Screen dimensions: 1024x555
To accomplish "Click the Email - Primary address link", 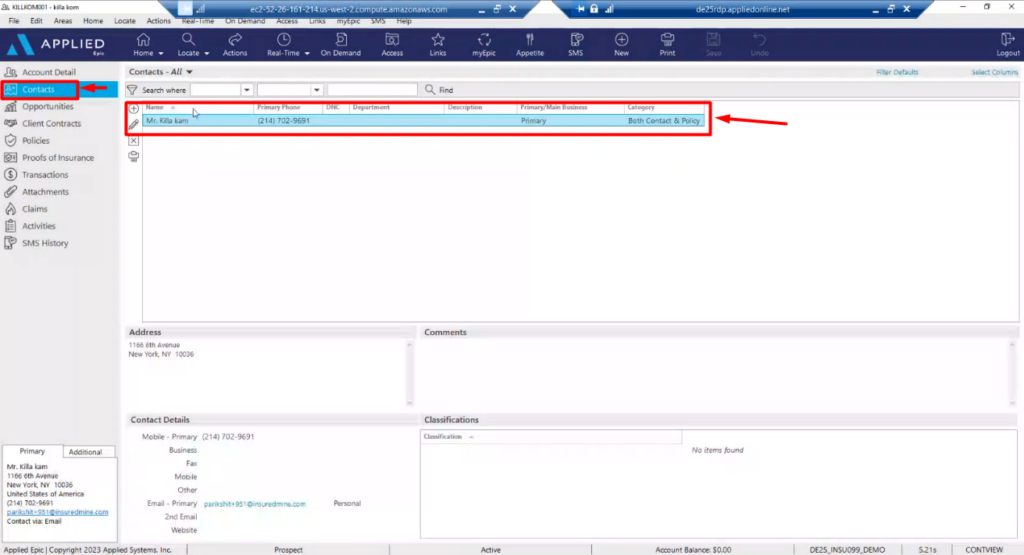I will (x=255, y=504).
